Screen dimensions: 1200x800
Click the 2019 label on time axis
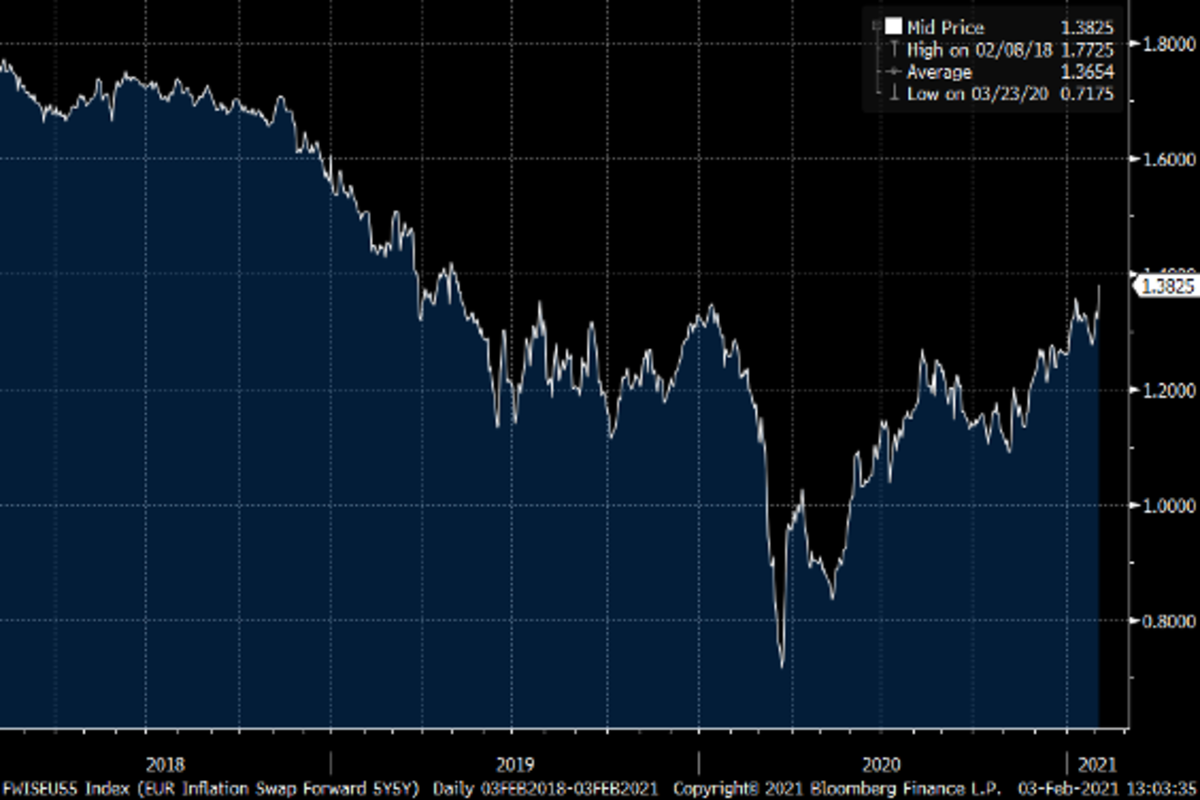[512, 763]
